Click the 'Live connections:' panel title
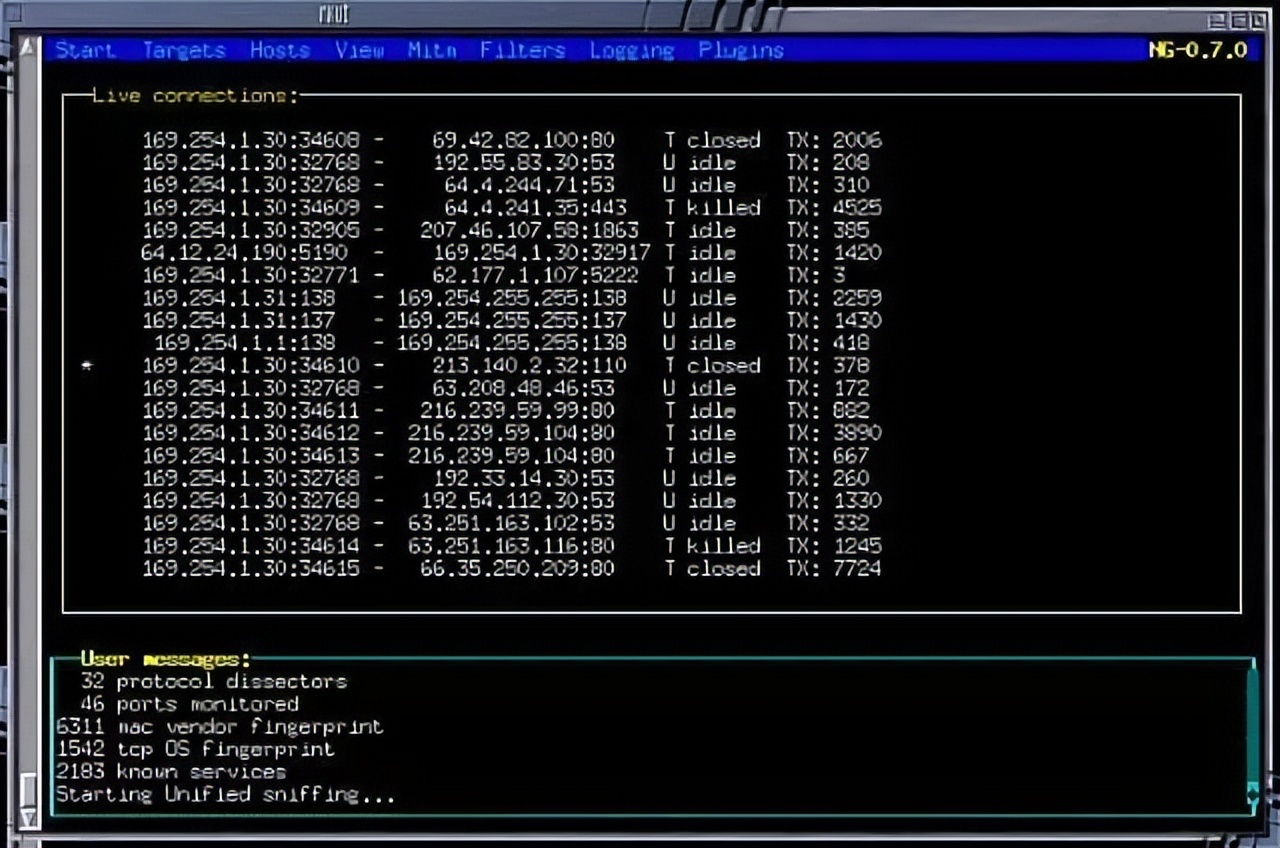Screen dimensions: 1280x848 (195, 96)
